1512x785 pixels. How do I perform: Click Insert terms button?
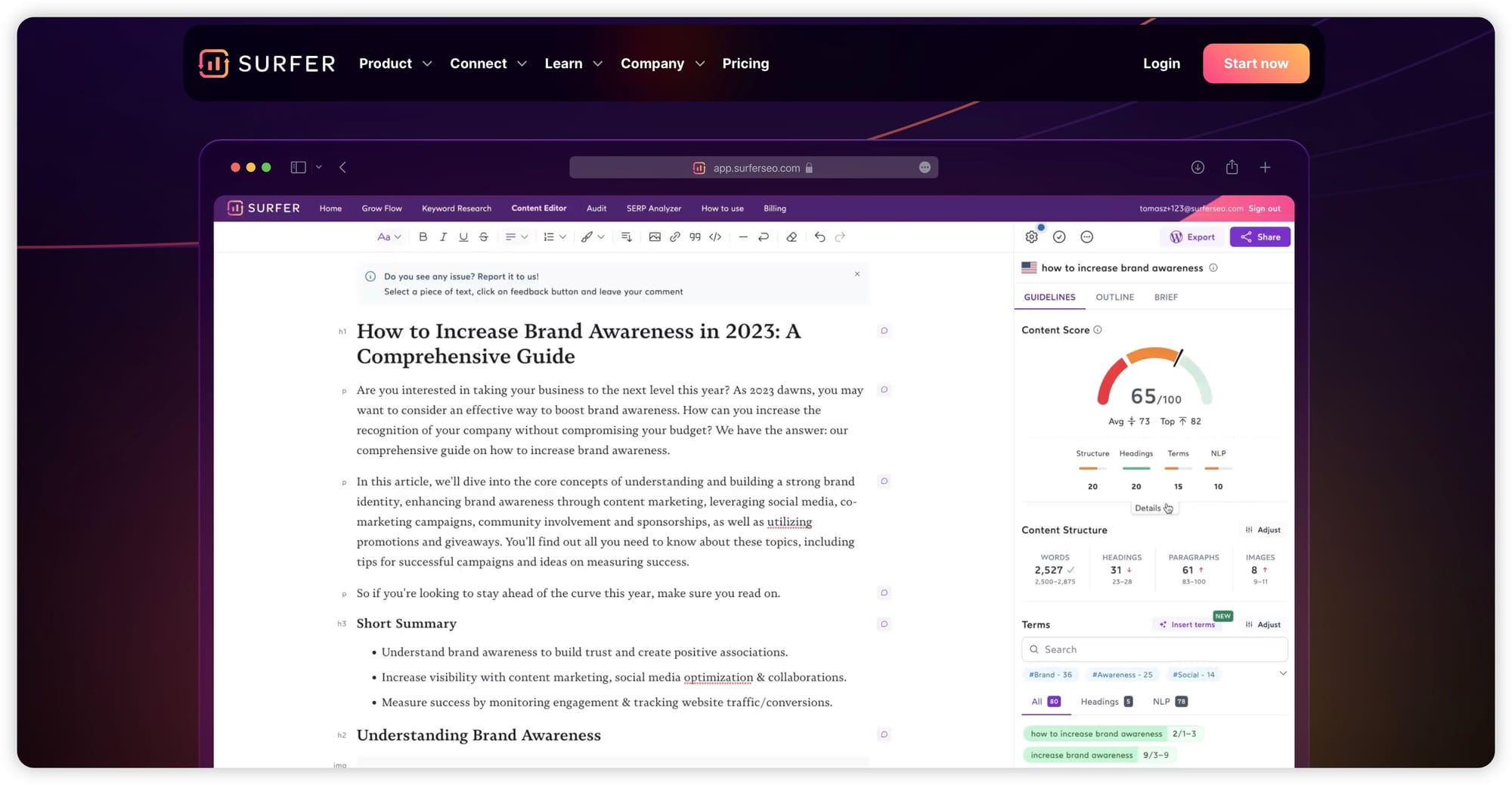coord(1188,625)
